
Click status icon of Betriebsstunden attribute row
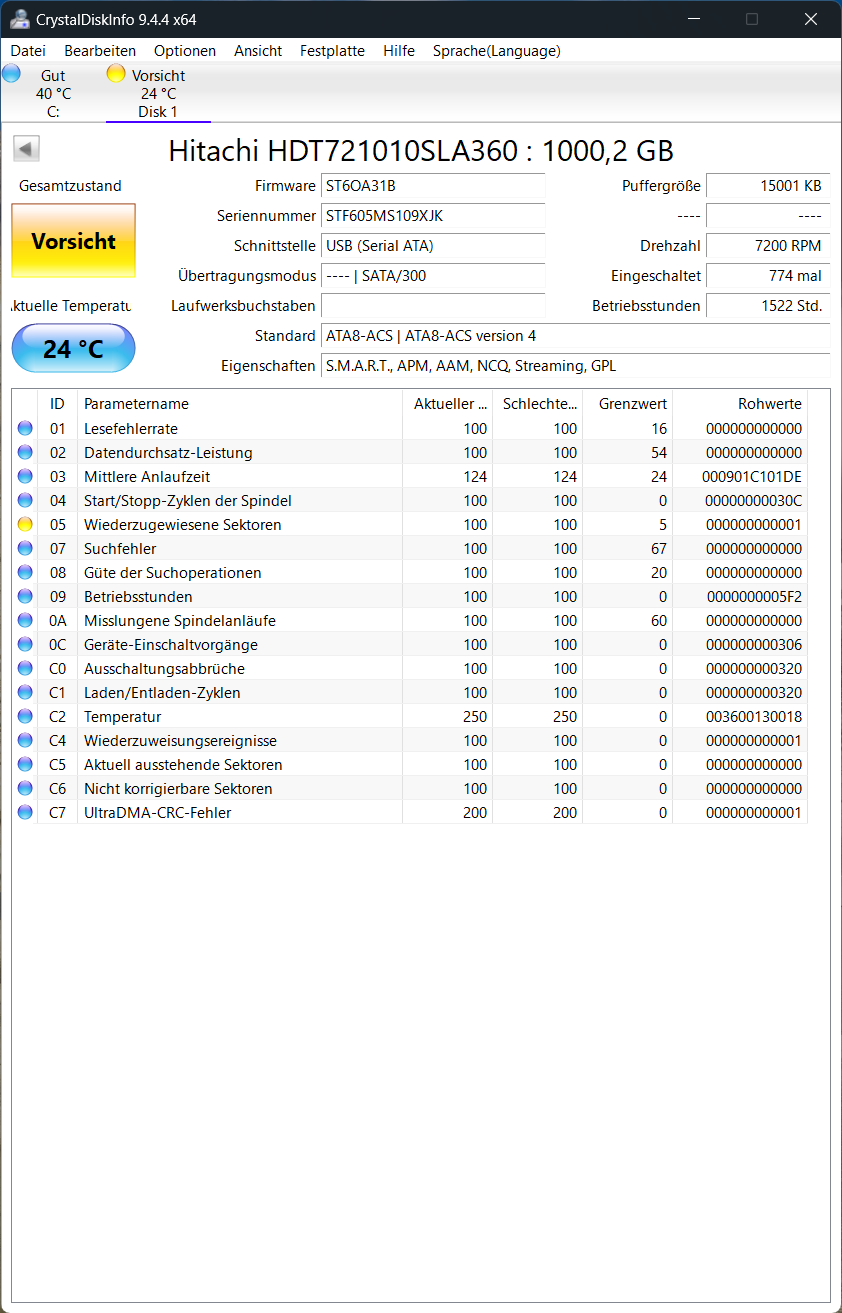pyautogui.click(x=25, y=597)
